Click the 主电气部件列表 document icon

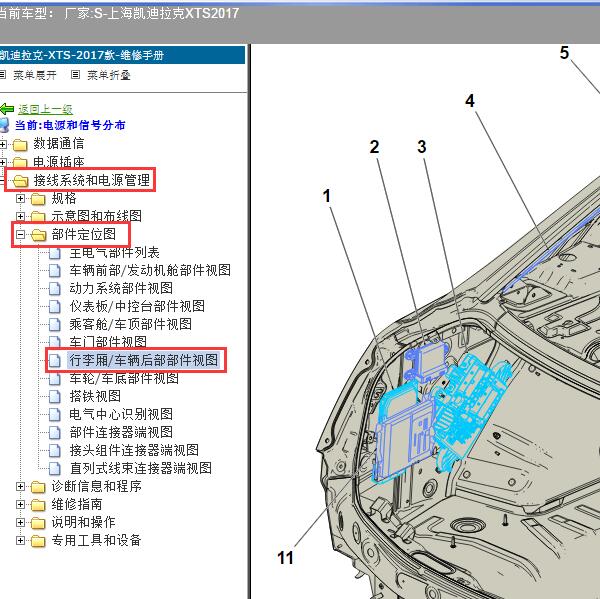tap(55, 253)
